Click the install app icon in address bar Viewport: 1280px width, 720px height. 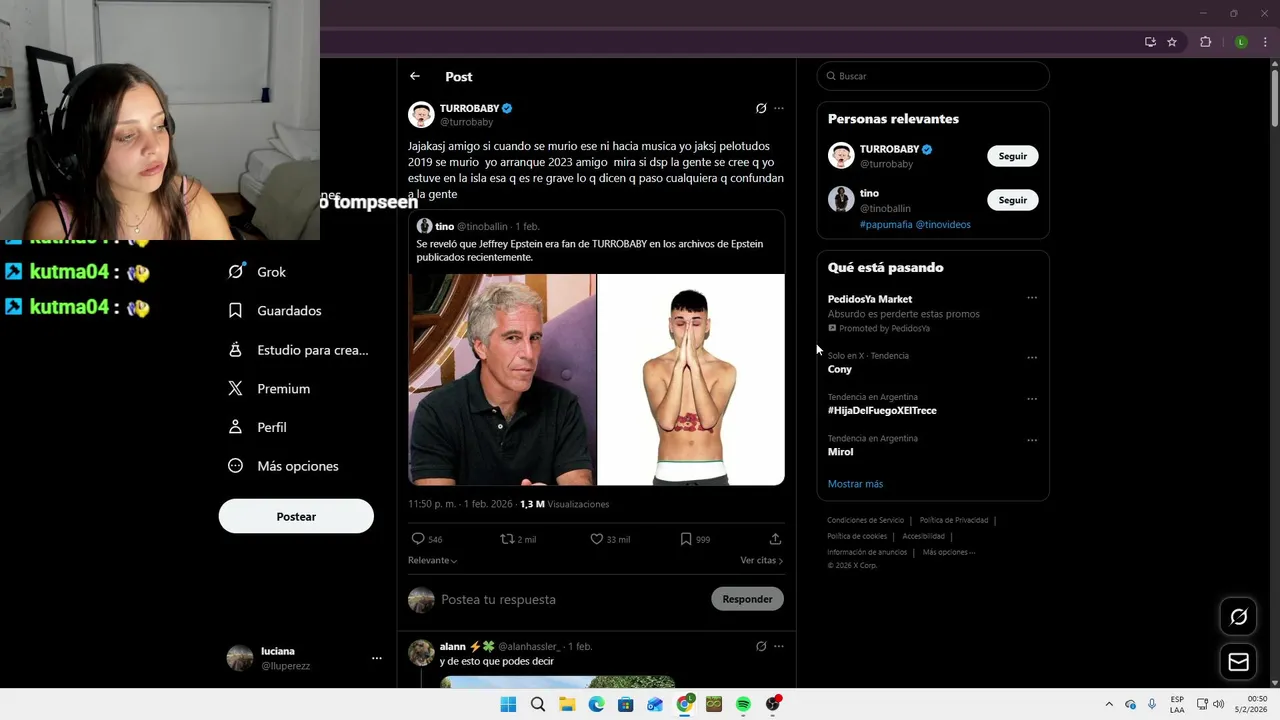(1150, 42)
